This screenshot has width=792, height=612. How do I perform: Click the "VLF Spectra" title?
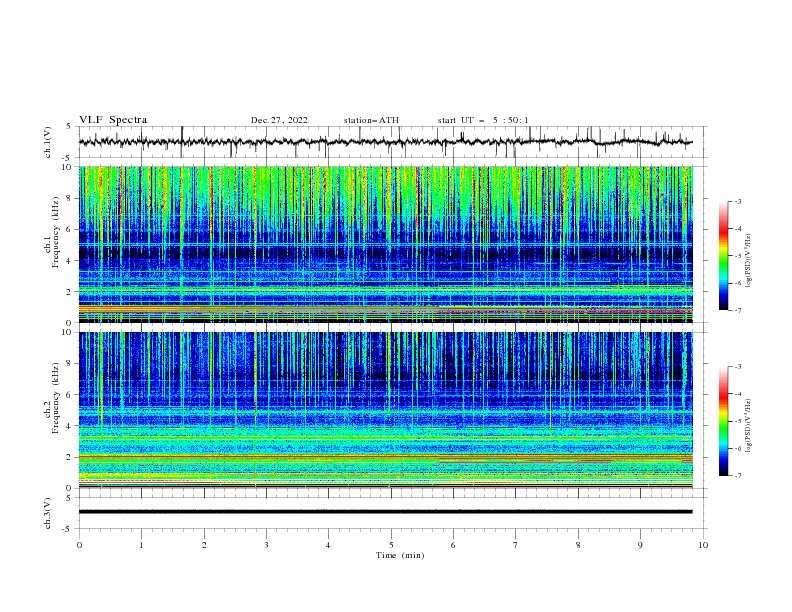pos(113,120)
